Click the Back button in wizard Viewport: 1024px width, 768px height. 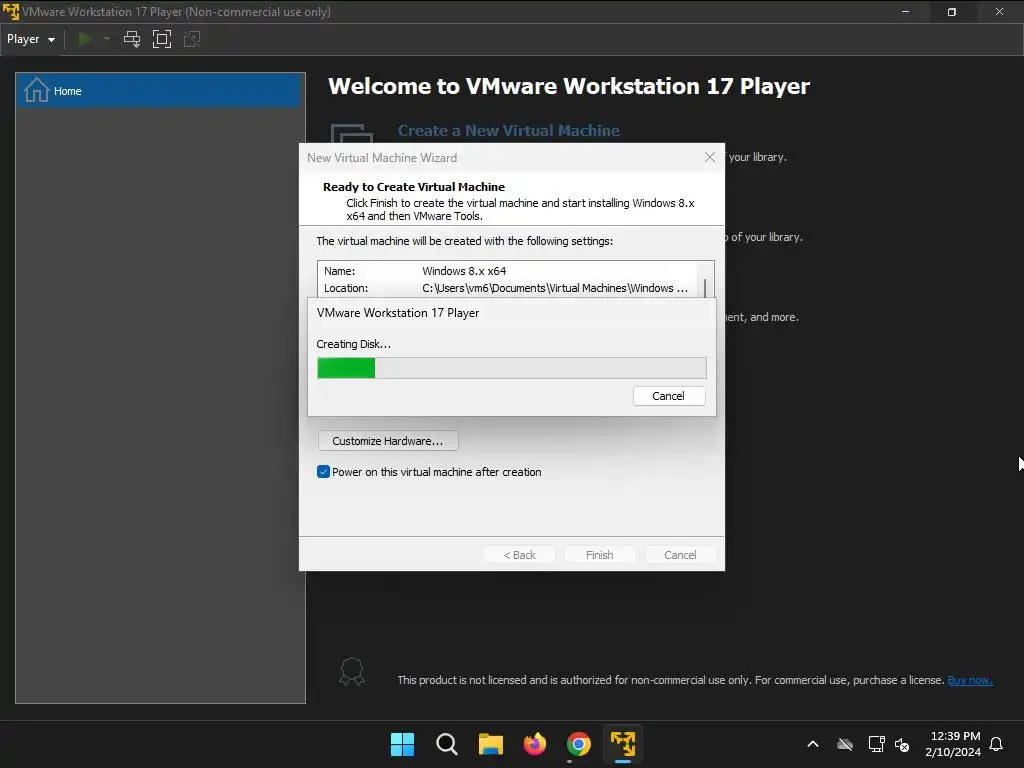coord(519,554)
